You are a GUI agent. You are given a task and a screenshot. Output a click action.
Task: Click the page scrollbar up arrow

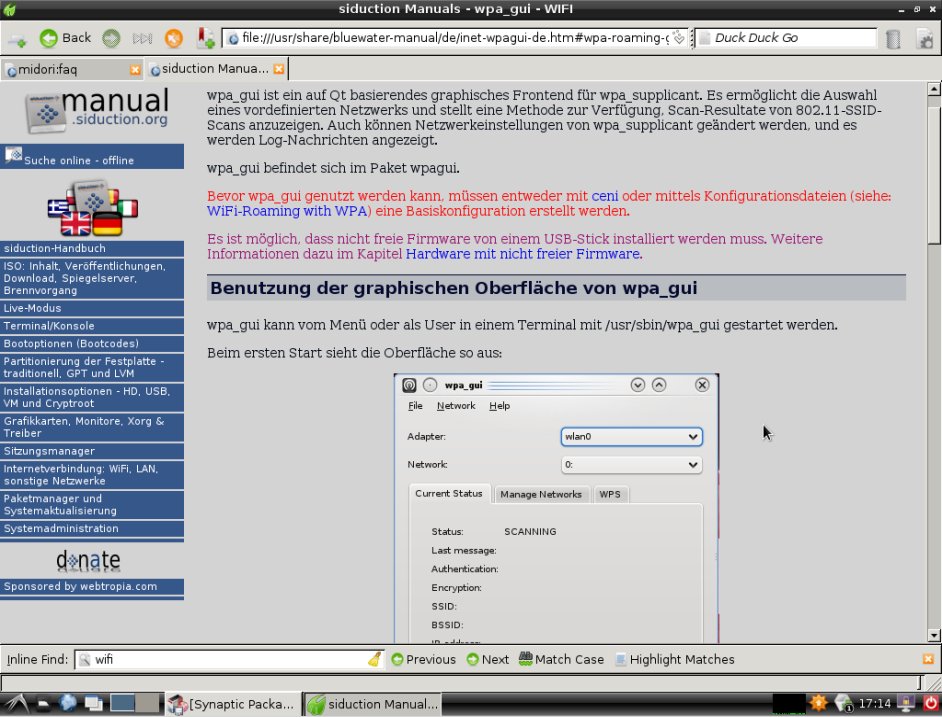934,89
